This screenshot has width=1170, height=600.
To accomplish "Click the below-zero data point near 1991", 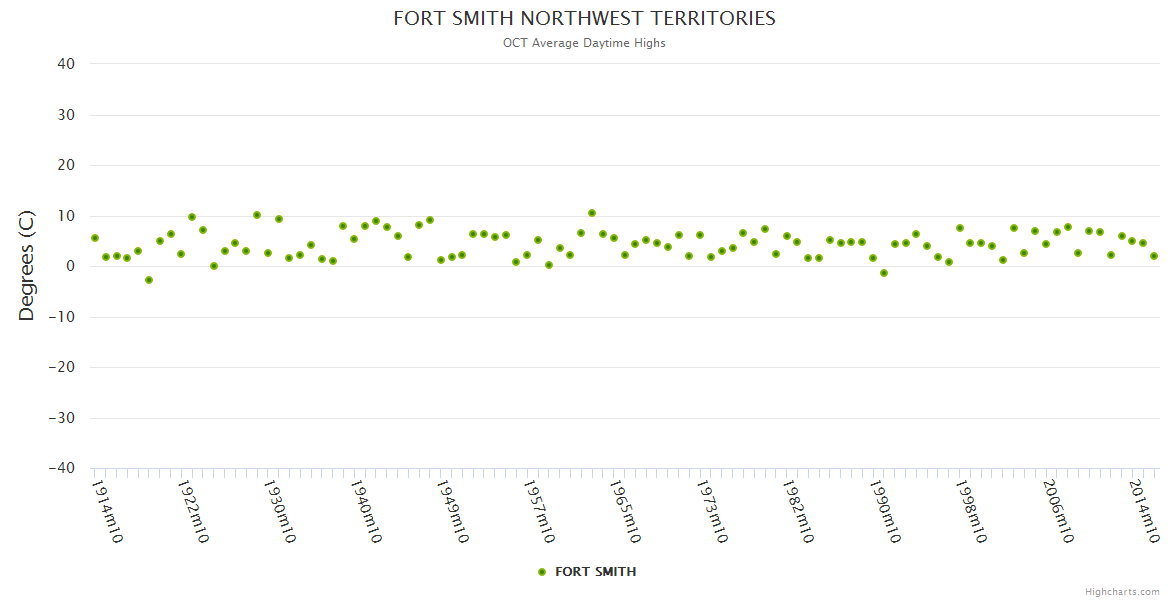I will (884, 273).
